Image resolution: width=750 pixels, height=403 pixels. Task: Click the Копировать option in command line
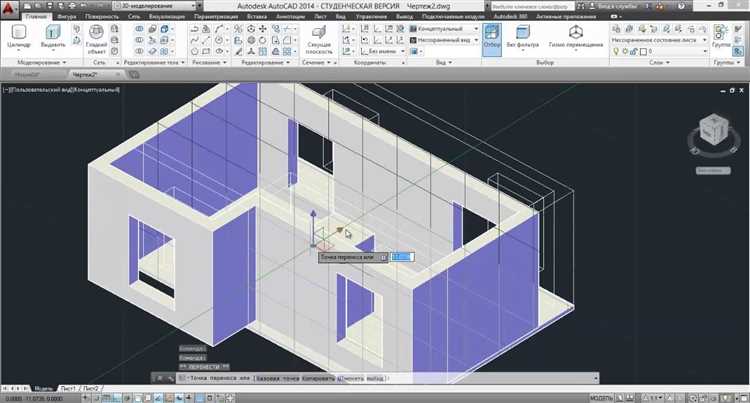tap(319, 378)
